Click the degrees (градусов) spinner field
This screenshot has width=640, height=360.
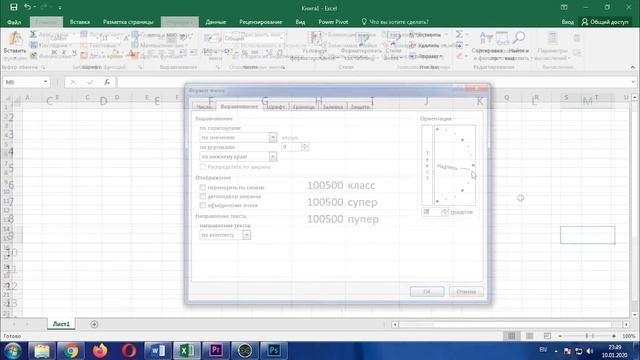click(435, 212)
